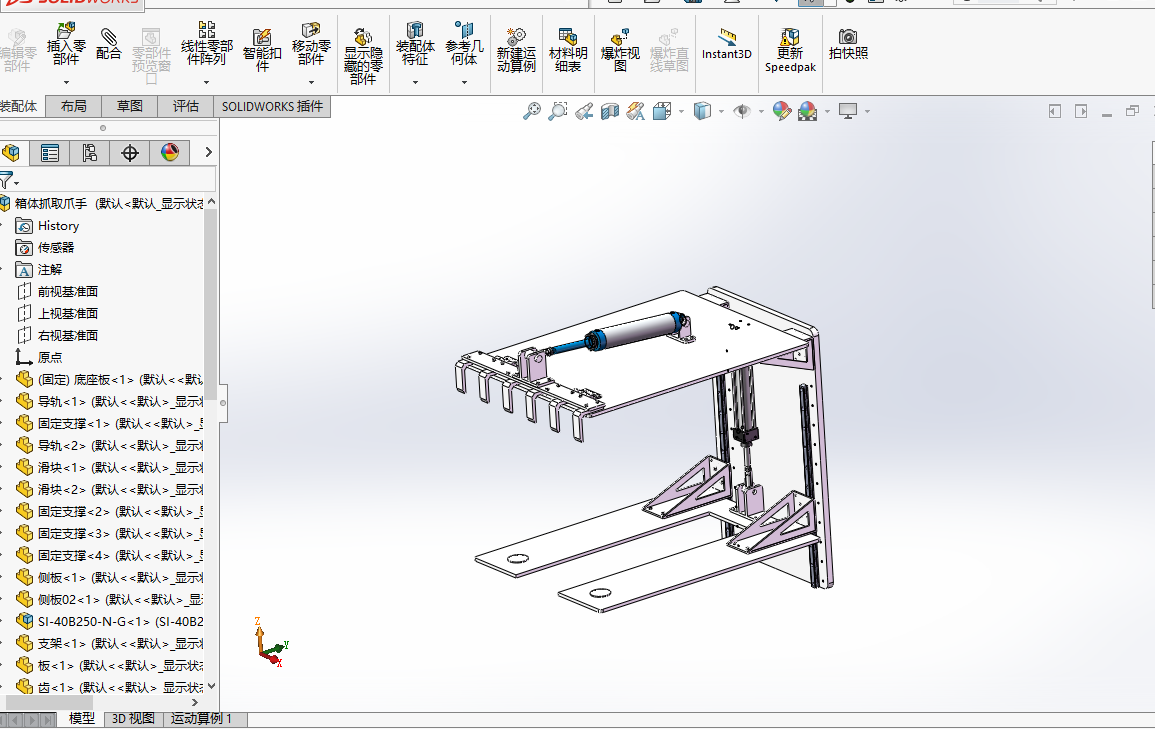Open Bill of Materials (材料明细表) tool
1155x729 pixels.
click(x=568, y=50)
